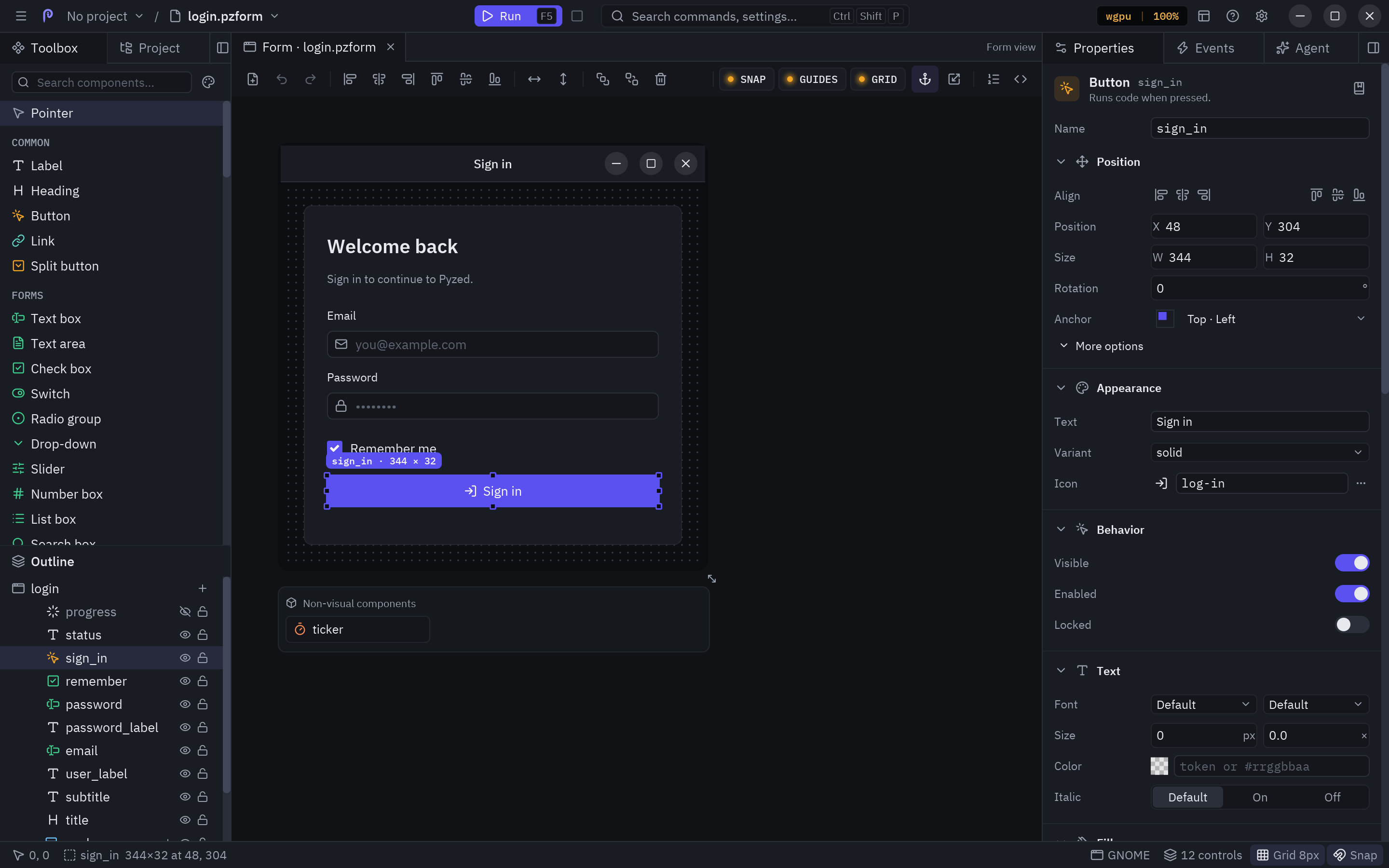
Task: Open the theme palette icon beside component search
Action: (208, 82)
